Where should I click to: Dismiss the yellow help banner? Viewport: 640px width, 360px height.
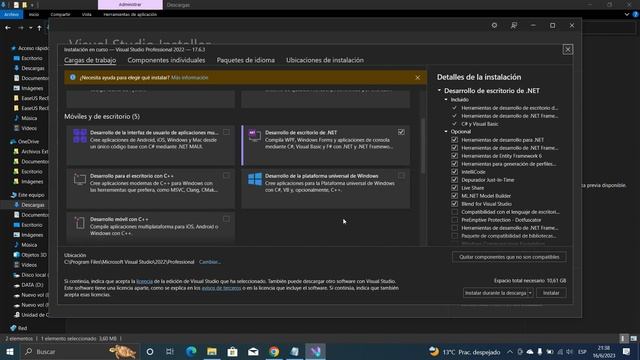tap(418, 78)
